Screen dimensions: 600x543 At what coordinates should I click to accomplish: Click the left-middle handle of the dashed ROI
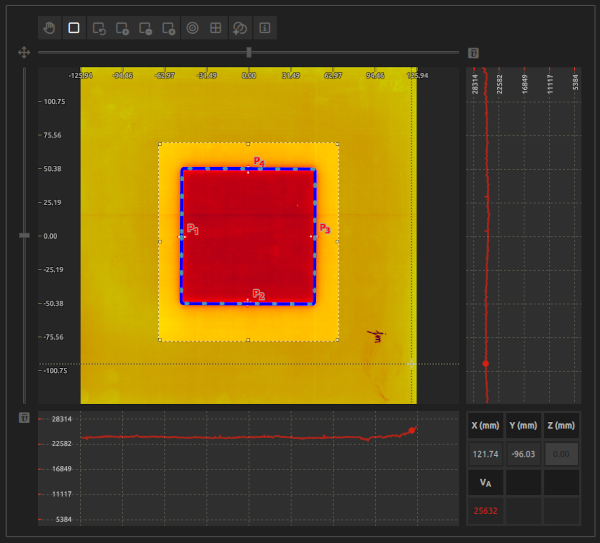[160, 242]
